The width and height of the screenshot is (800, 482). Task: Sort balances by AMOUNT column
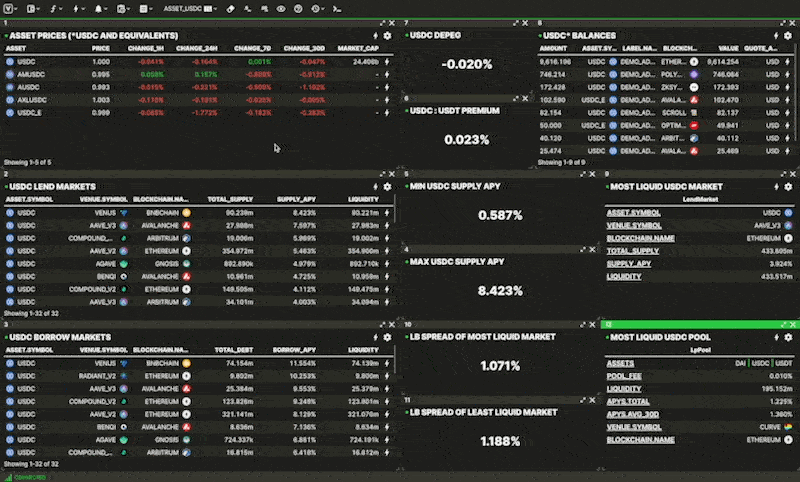coord(553,48)
